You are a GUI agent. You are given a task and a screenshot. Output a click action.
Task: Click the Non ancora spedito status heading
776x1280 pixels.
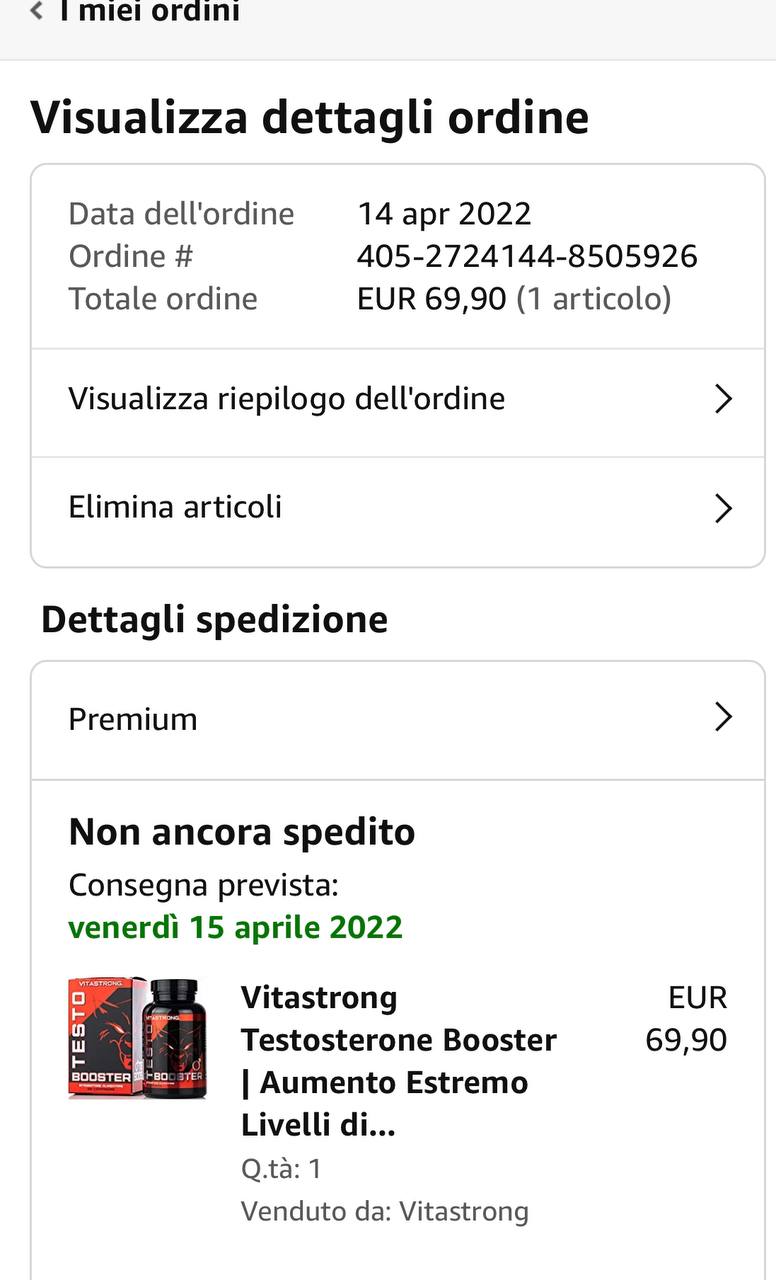pyautogui.click(x=242, y=831)
